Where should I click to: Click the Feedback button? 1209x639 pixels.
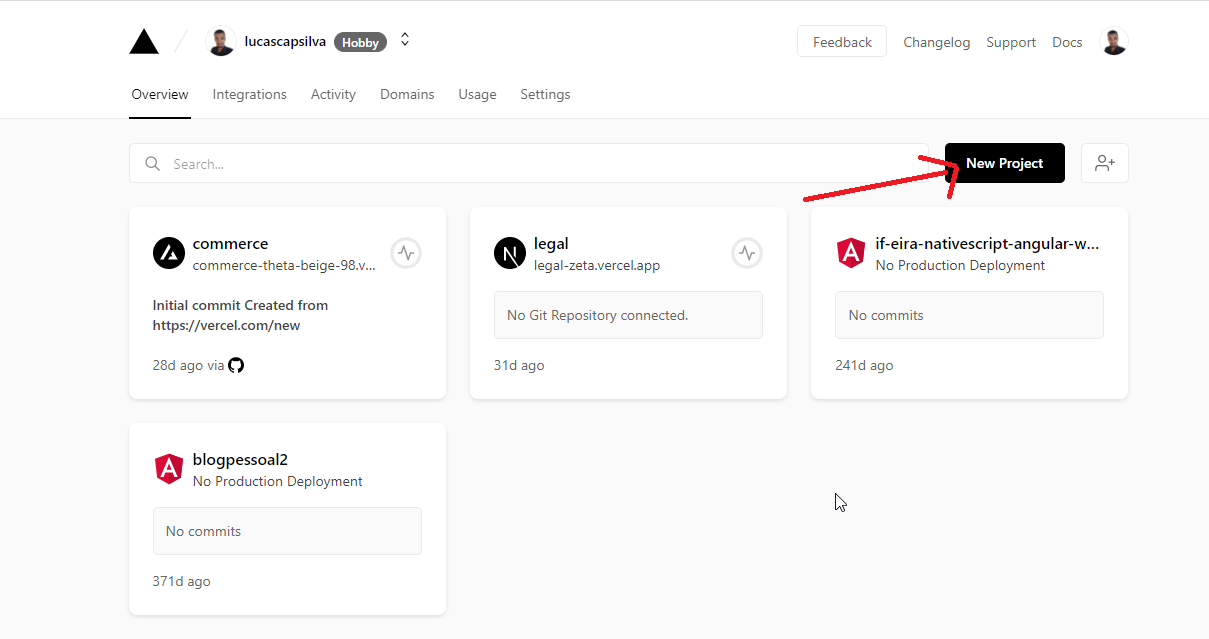842,42
